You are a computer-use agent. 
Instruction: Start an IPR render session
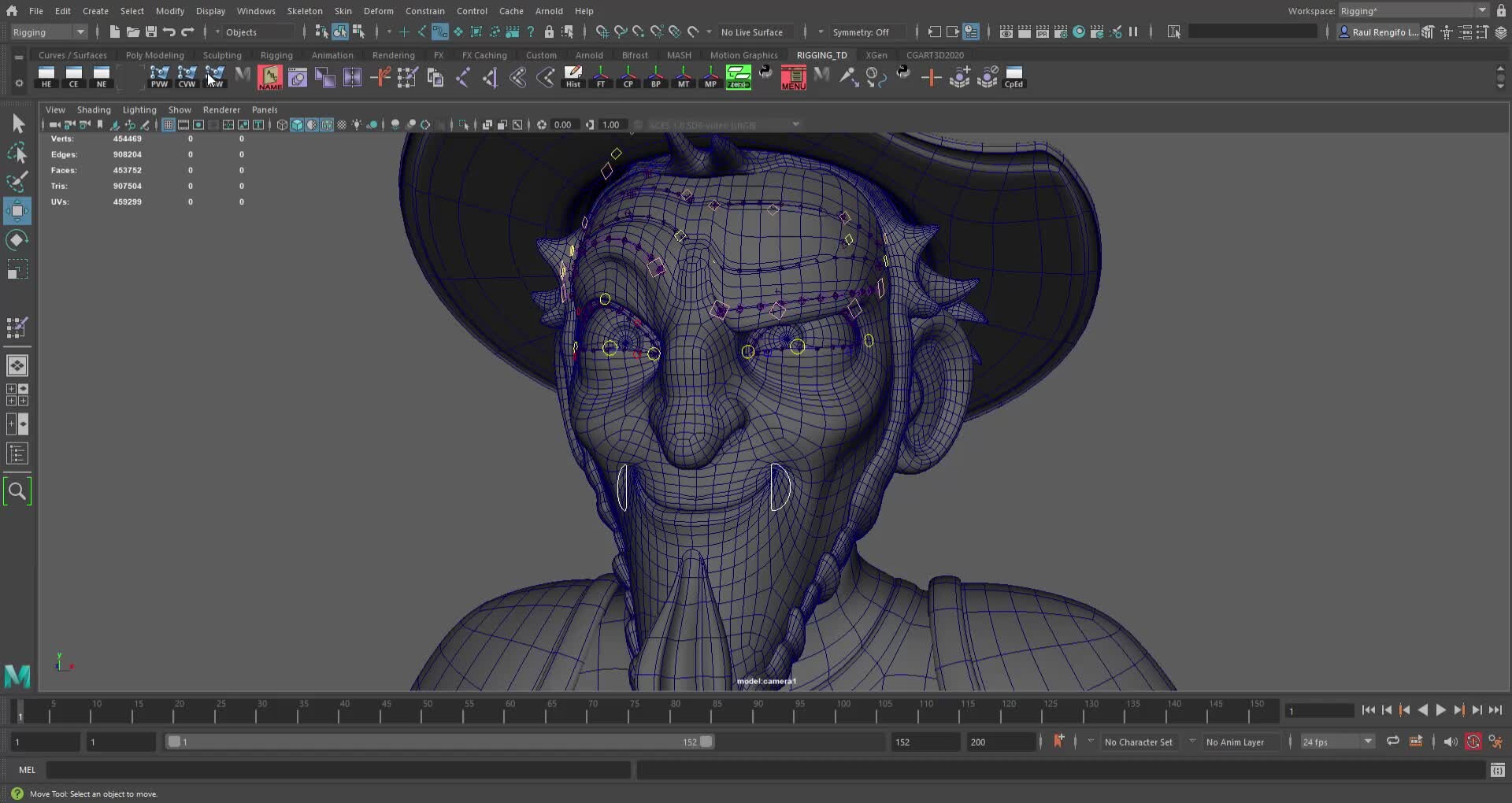click(x=1042, y=31)
